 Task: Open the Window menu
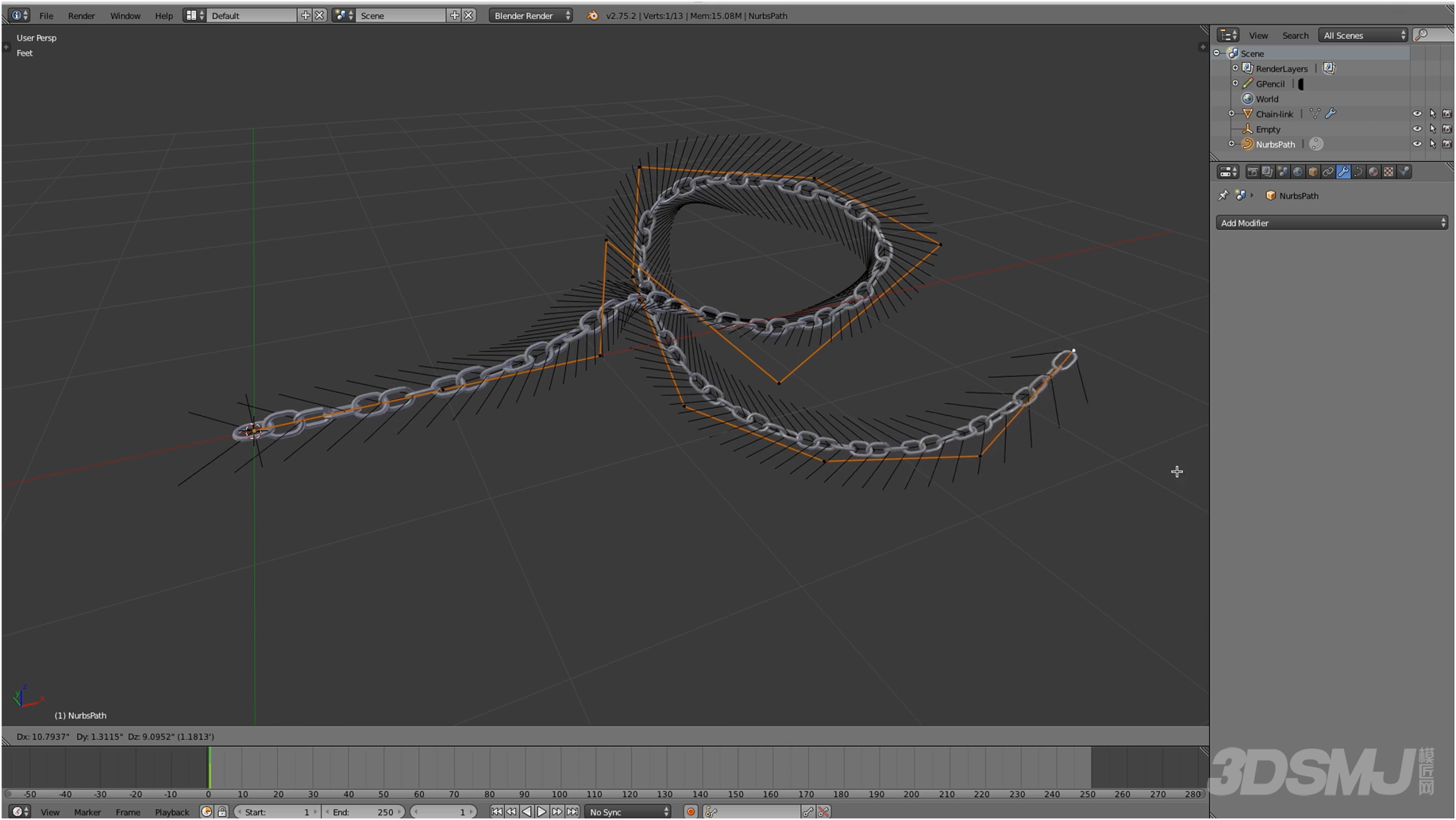pos(125,15)
